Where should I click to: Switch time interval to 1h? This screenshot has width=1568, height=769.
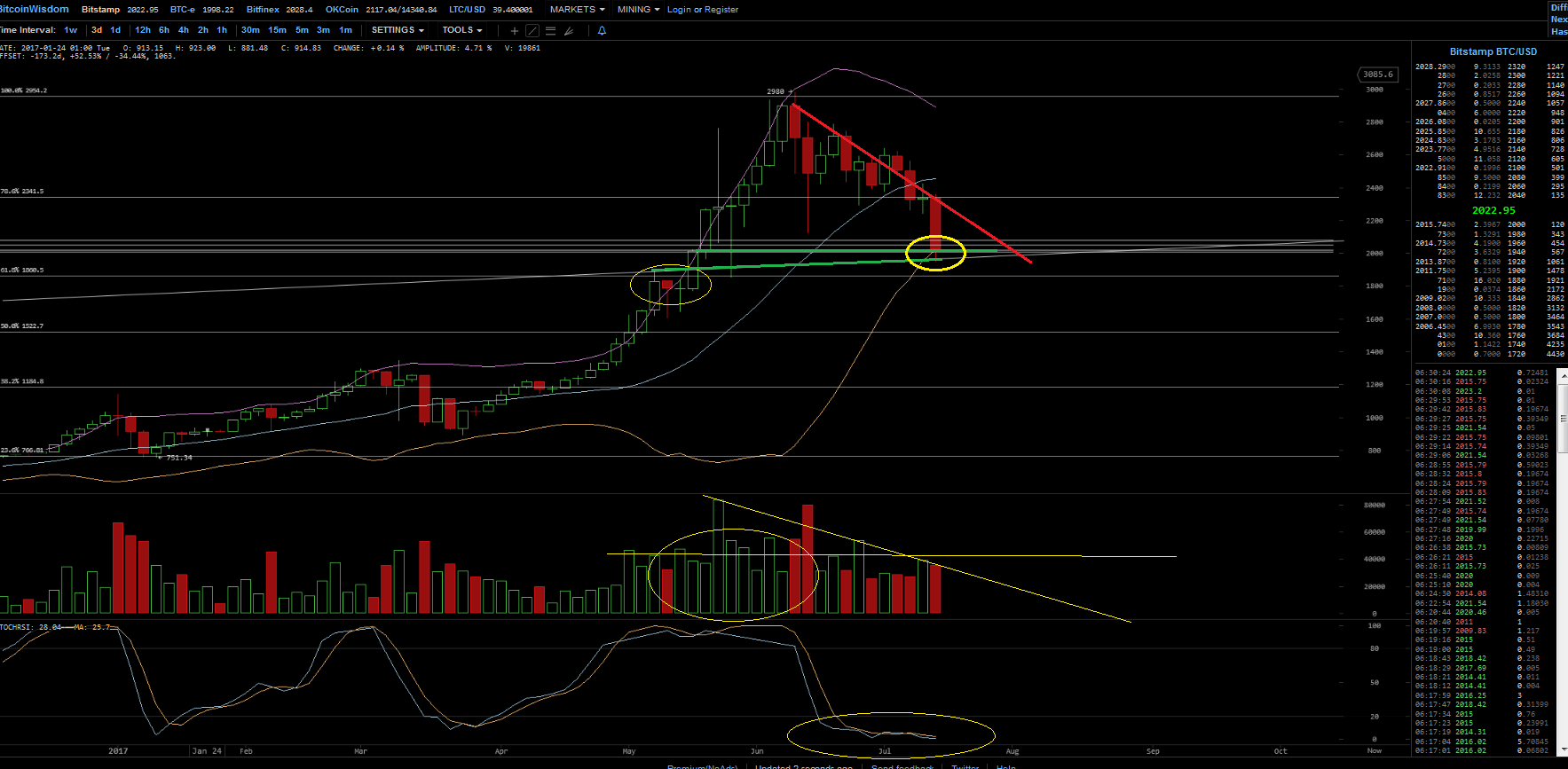[222, 30]
